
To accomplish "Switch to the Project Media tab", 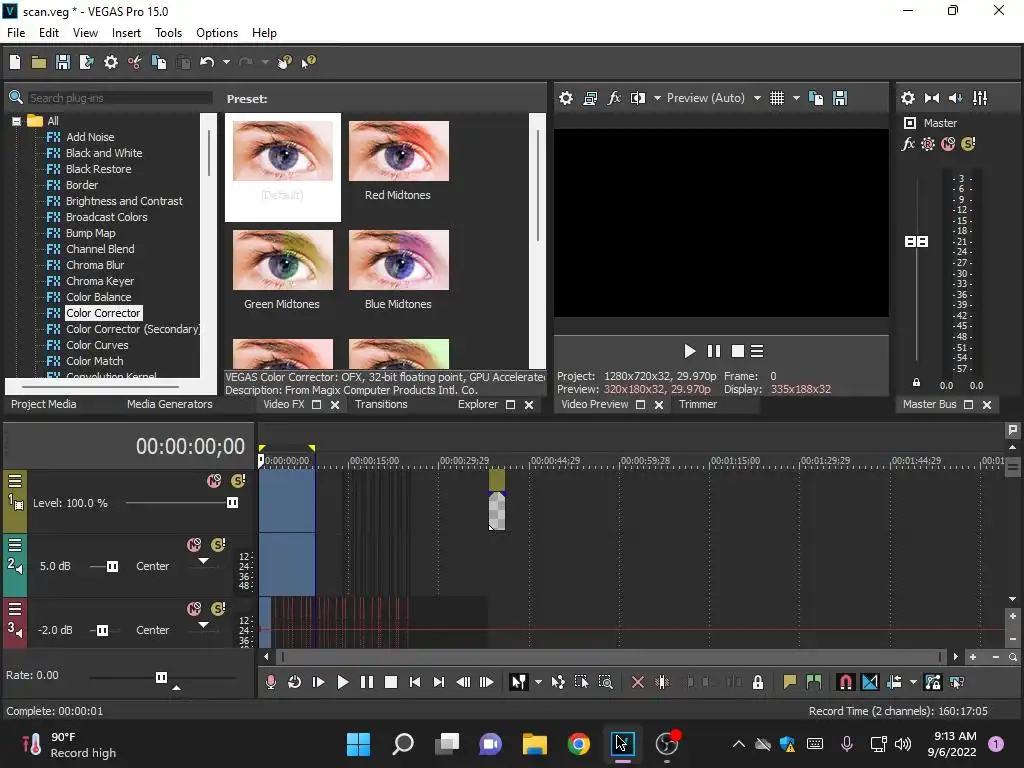I will [44, 404].
